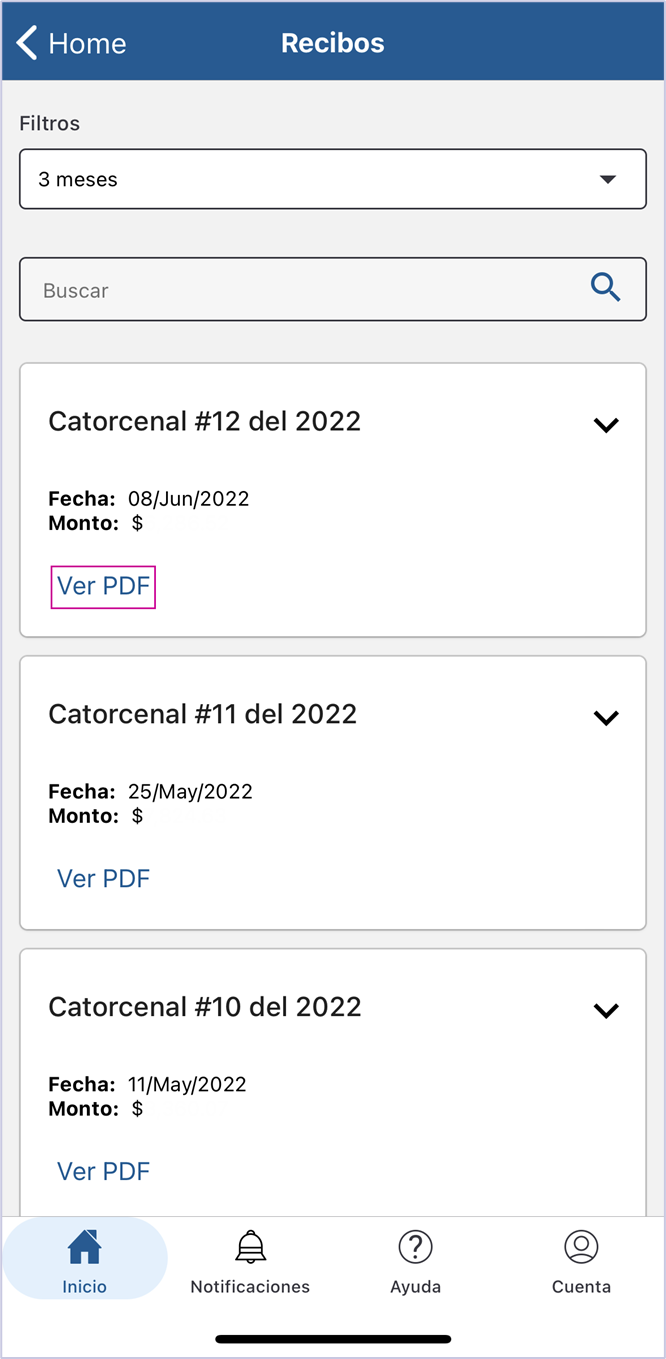The height and width of the screenshot is (1359, 666).
Task: Open Ver PDF for 25/May/2022 receipt
Action: click(x=103, y=879)
